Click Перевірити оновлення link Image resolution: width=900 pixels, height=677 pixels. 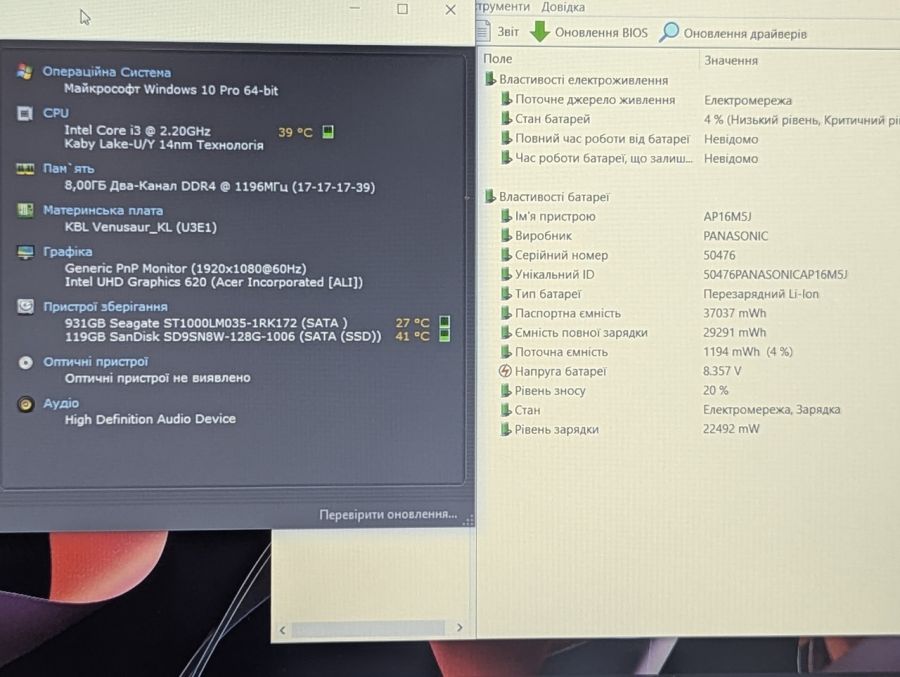388,514
